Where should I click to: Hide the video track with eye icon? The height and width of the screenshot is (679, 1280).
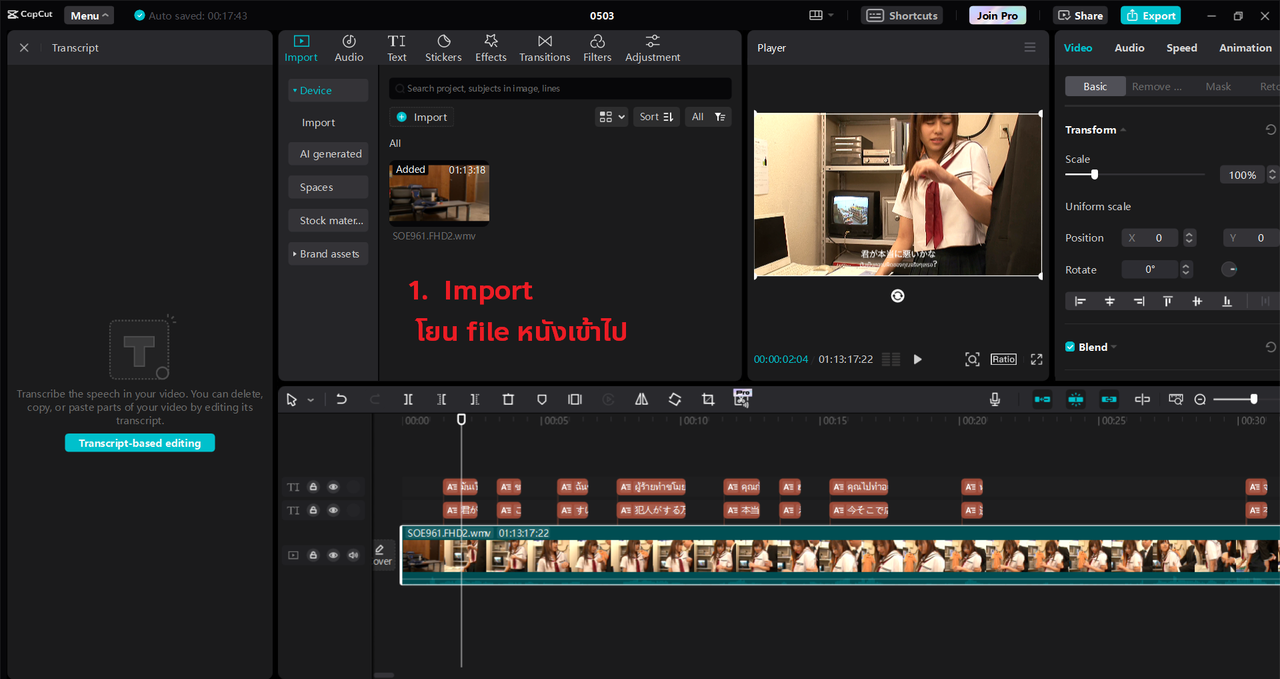pyautogui.click(x=333, y=555)
